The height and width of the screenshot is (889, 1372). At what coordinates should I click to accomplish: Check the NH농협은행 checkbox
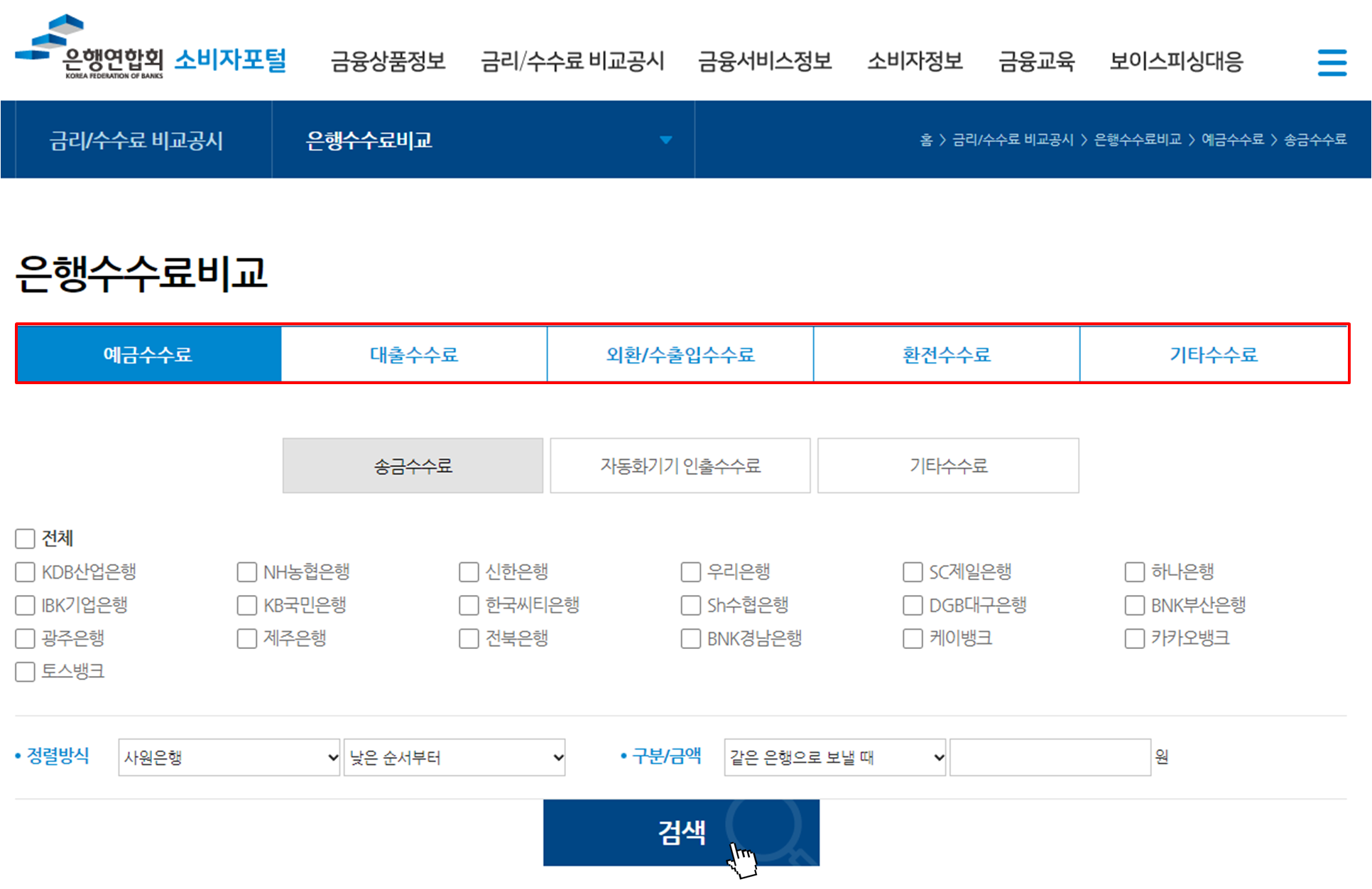click(246, 572)
